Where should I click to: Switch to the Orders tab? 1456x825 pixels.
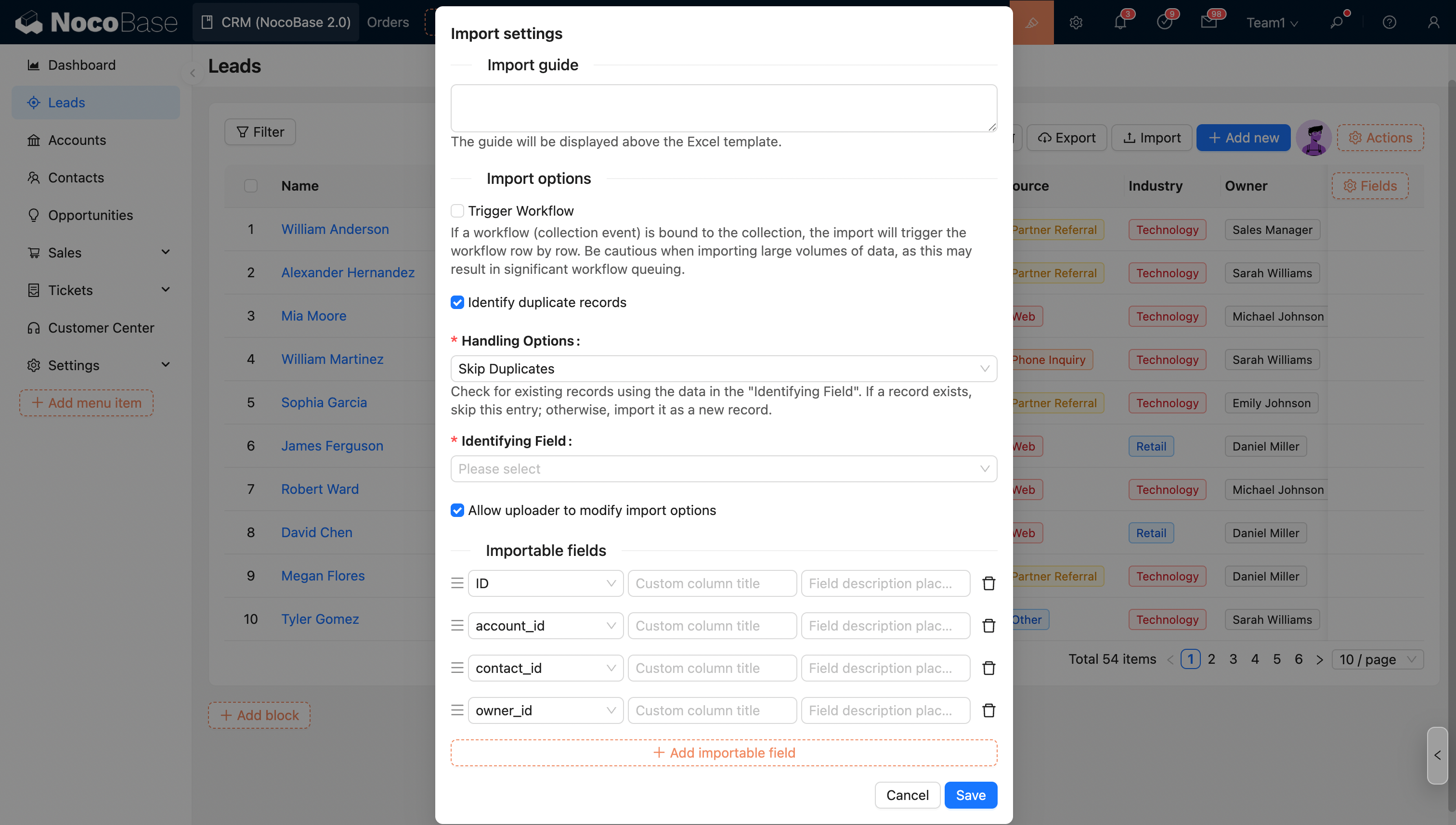(x=388, y=22)
